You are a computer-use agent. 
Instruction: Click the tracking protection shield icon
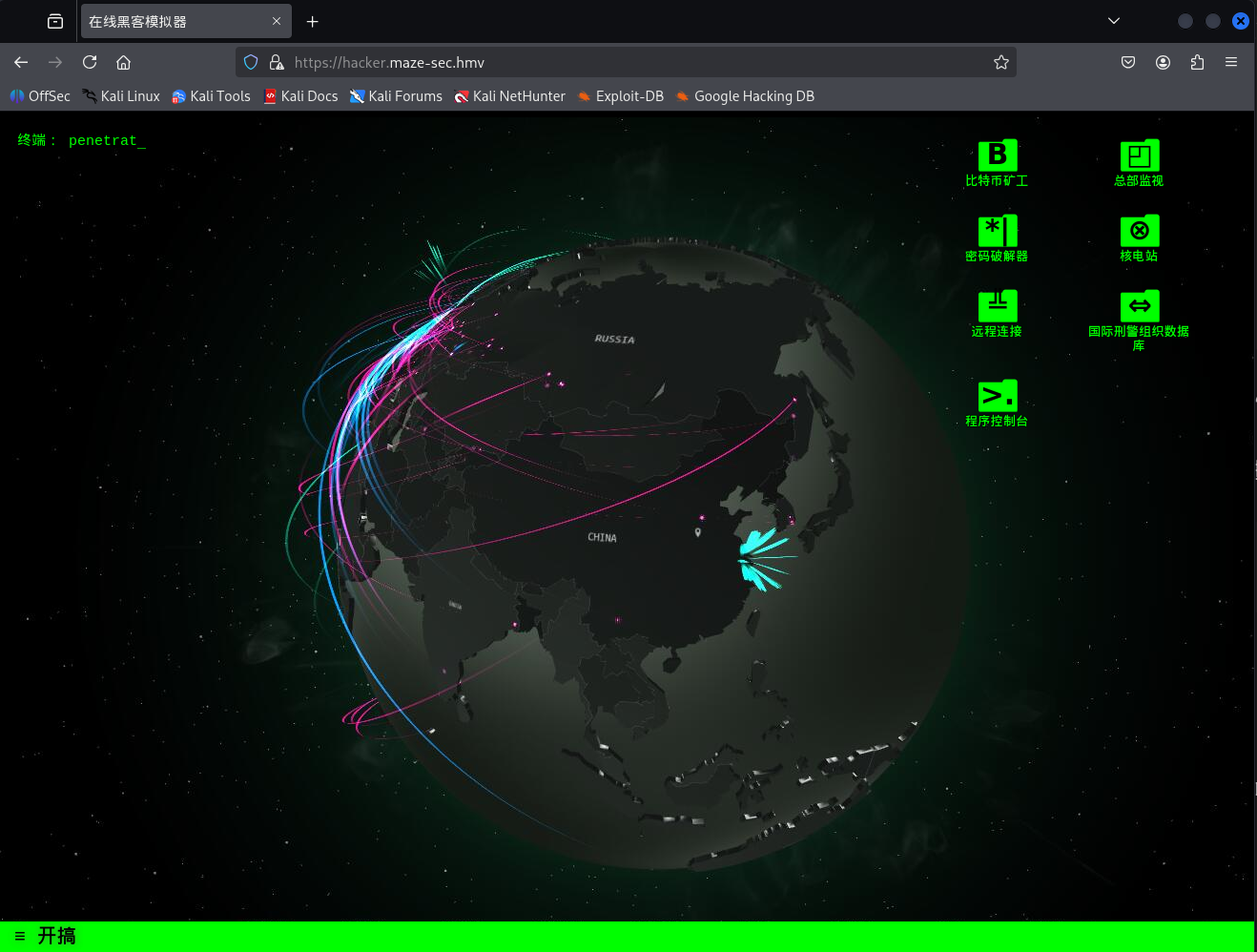[x=251, y=62]
